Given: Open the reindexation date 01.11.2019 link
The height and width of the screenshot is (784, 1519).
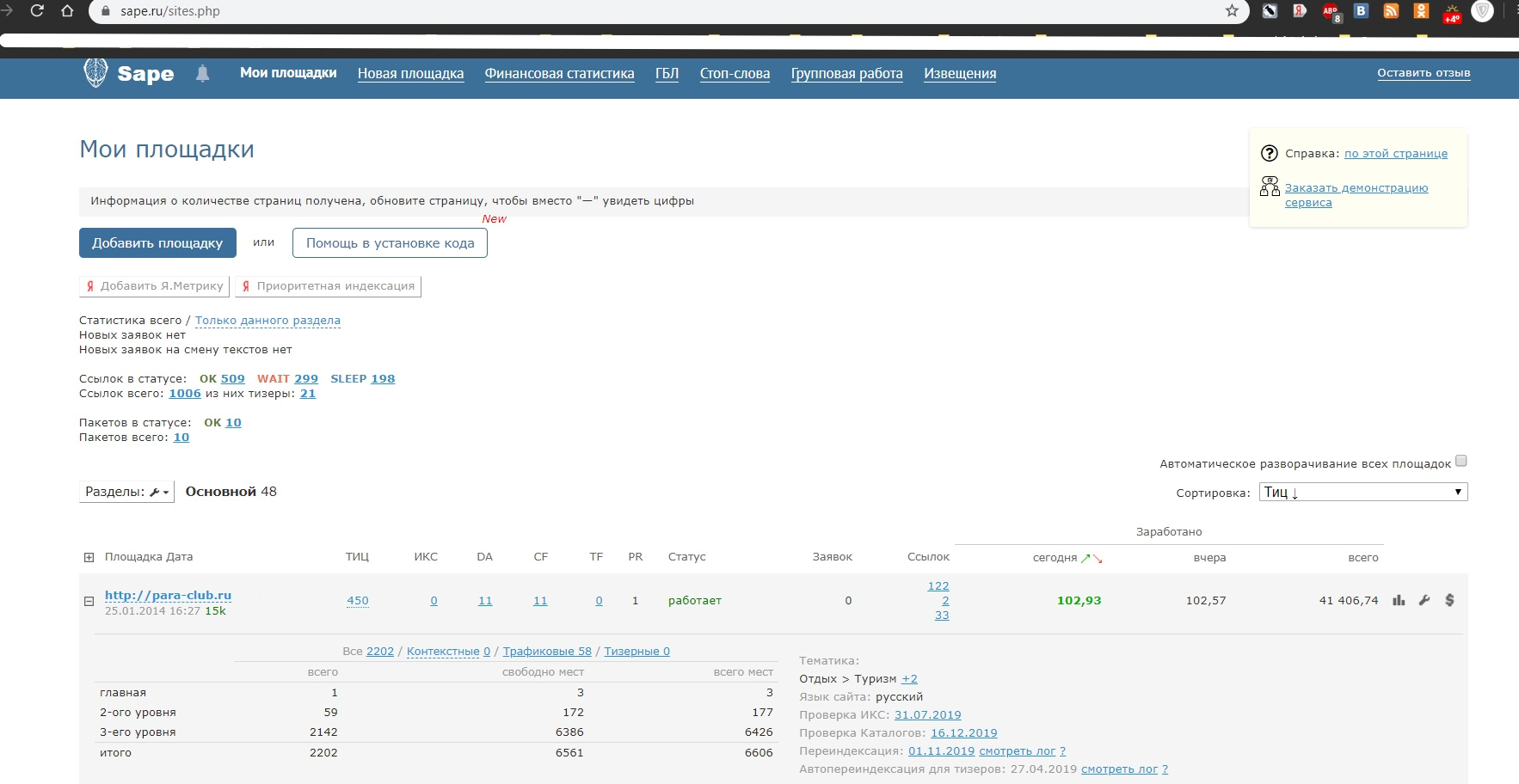Looking at the screenshot, I should tap(942, 751).
